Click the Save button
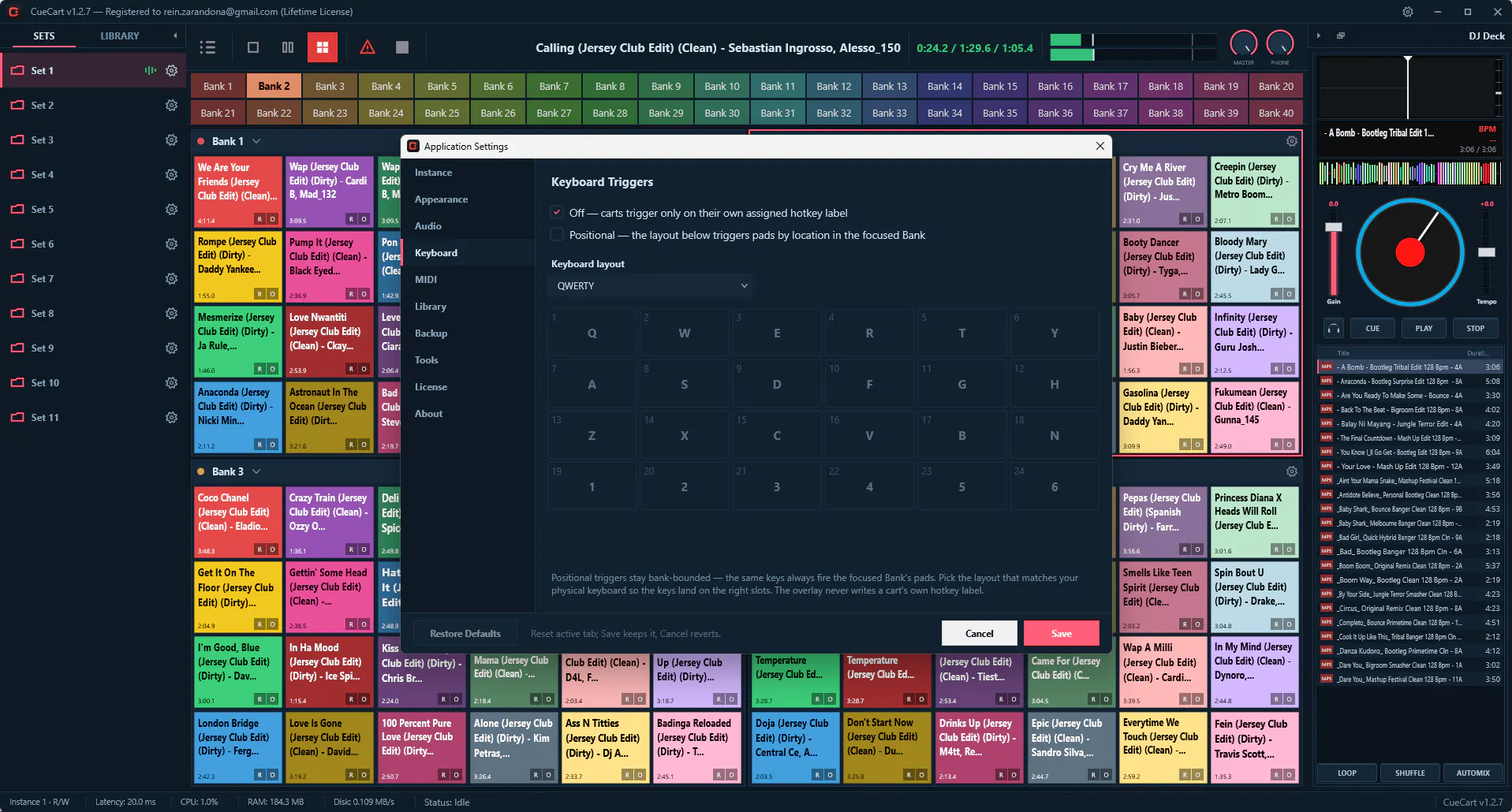Image resolution: width=1512 pixels, height=812 pixels. pyautogui.click(x=1062, y=634)
